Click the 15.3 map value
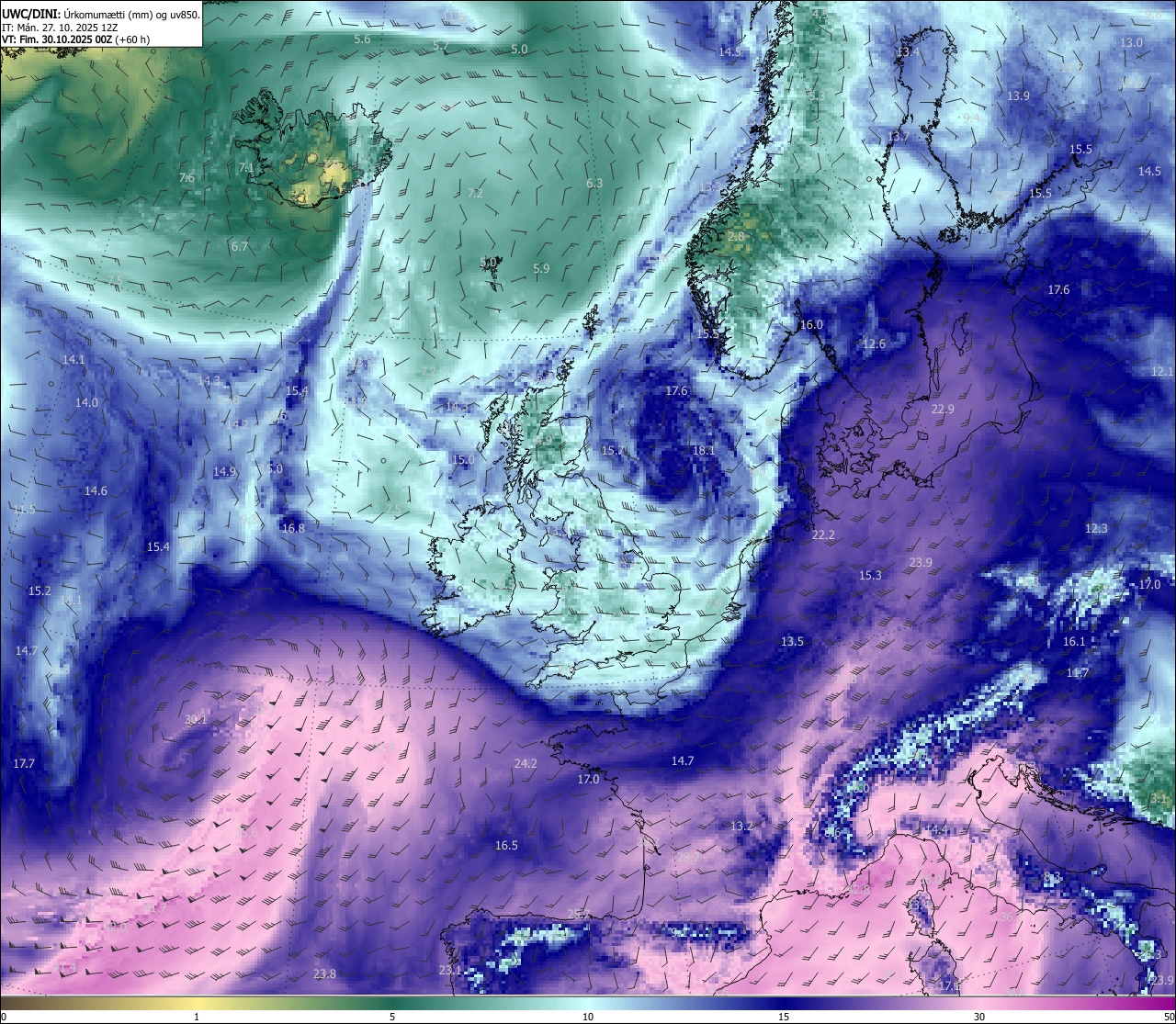This screenshot has width=1176, height=1024. [x=870, y=575]
